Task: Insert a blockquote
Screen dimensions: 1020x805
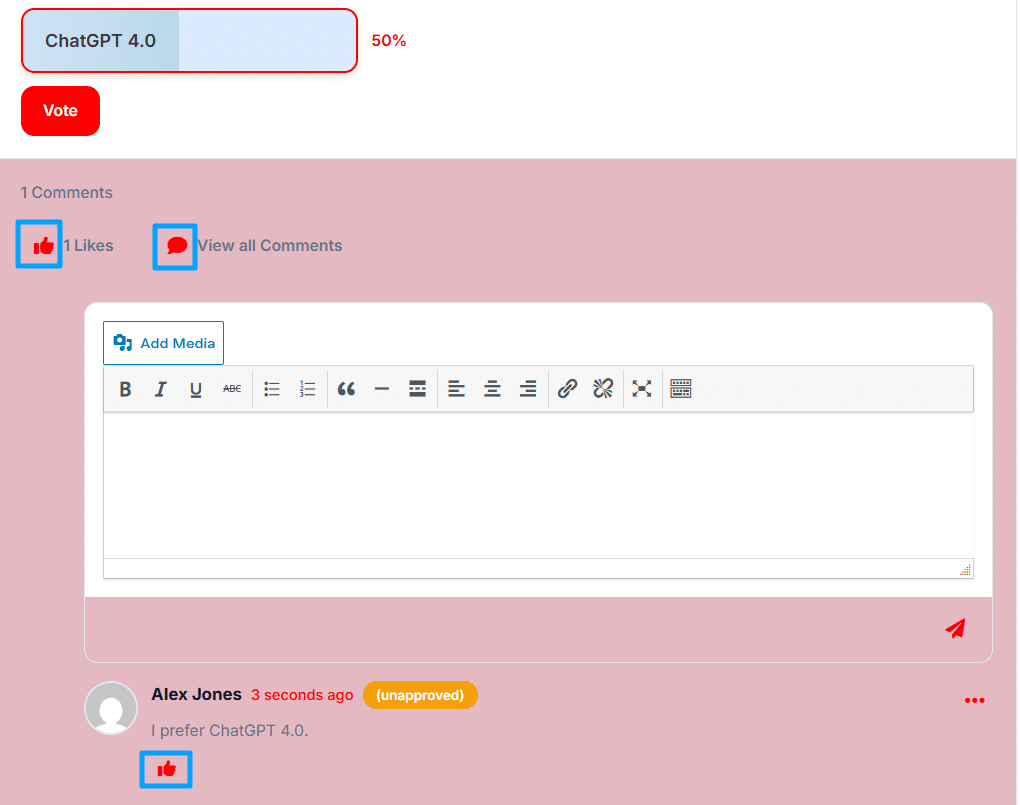Action: pyautogui.click(x=346, y=389)
